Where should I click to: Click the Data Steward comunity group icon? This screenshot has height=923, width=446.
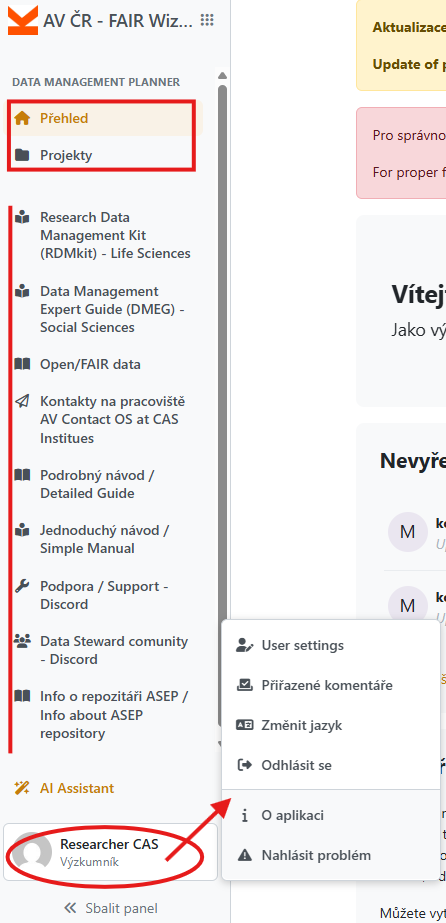pos(22,641)
